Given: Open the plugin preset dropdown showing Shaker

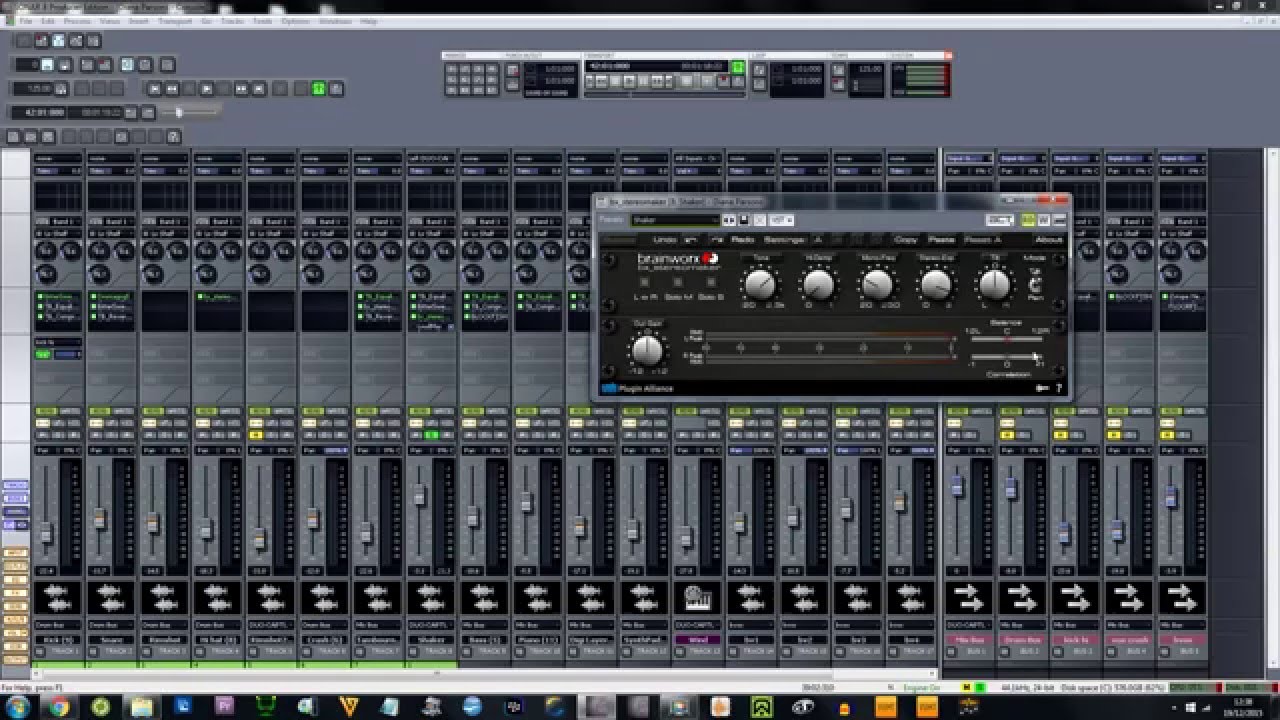Looking at the screenshot, I should click(675, 220).
